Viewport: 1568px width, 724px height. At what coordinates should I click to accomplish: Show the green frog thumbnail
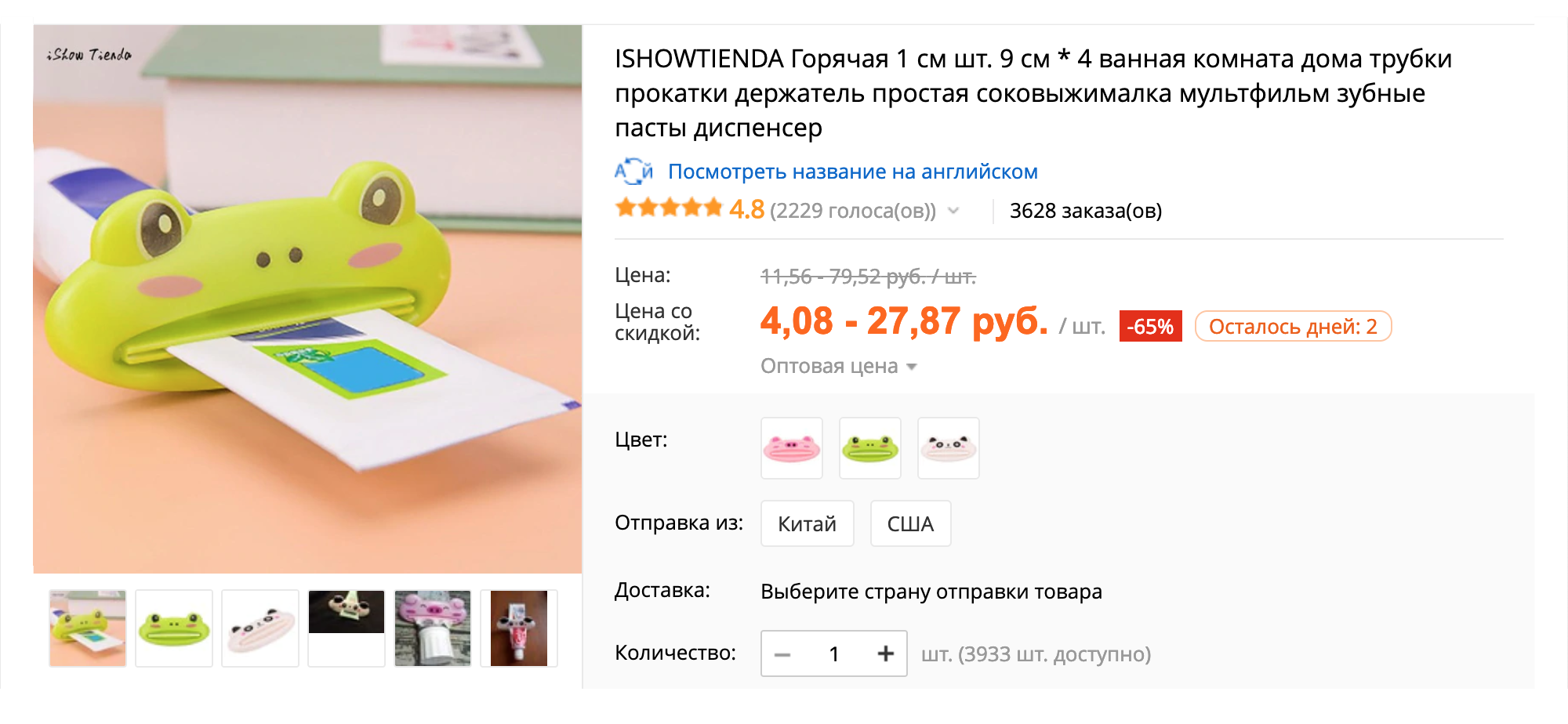coord(174,628)
